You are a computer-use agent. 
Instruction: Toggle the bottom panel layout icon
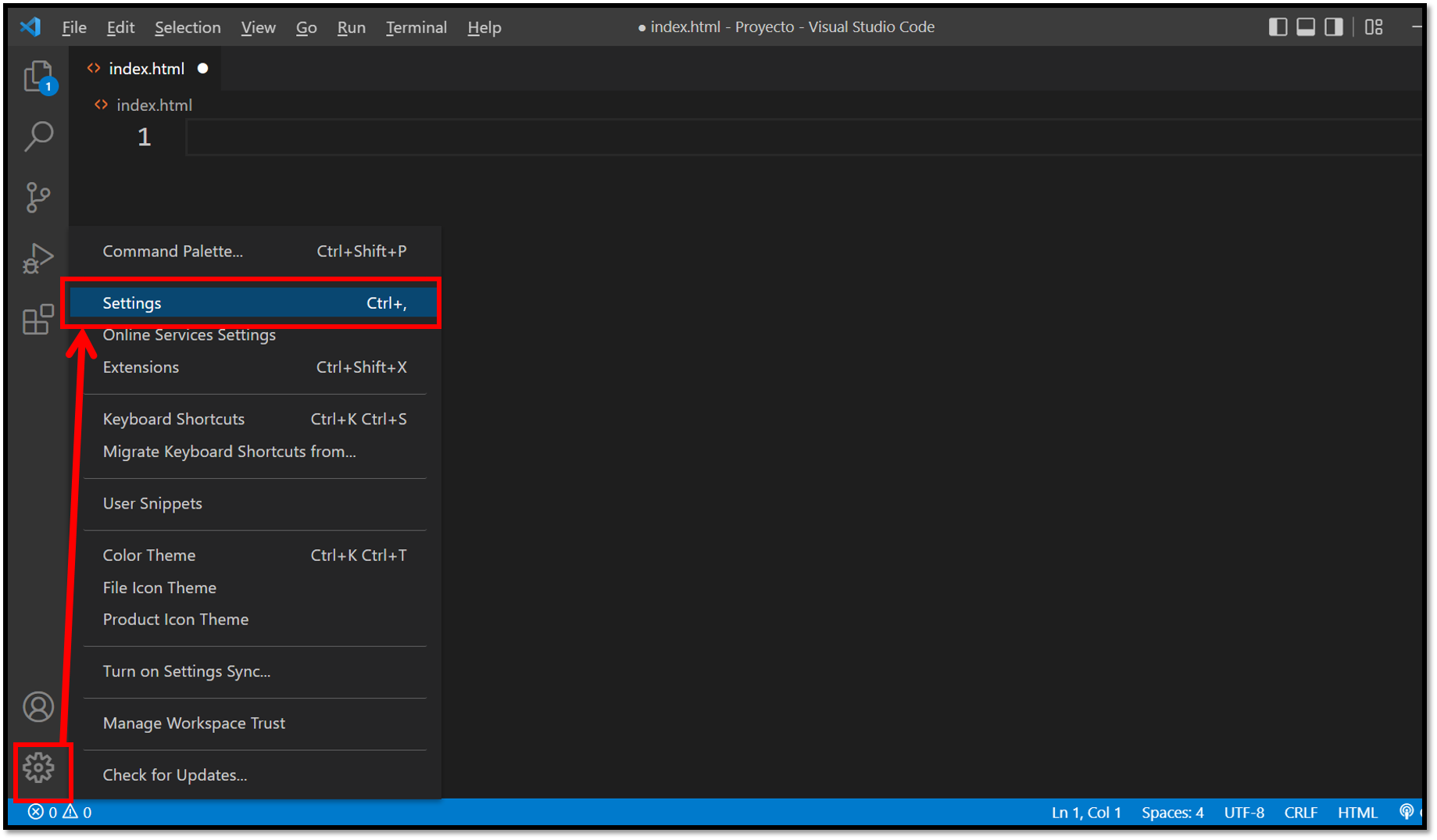coord(1306,27)
